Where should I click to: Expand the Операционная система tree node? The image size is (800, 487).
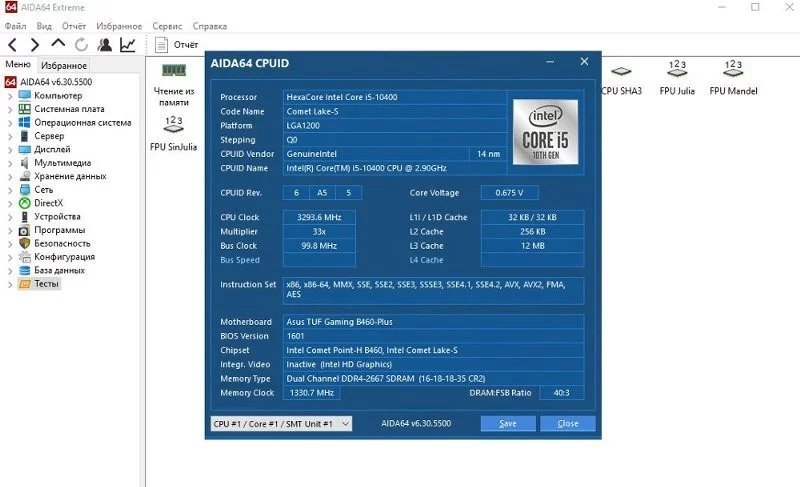point(10,123)
